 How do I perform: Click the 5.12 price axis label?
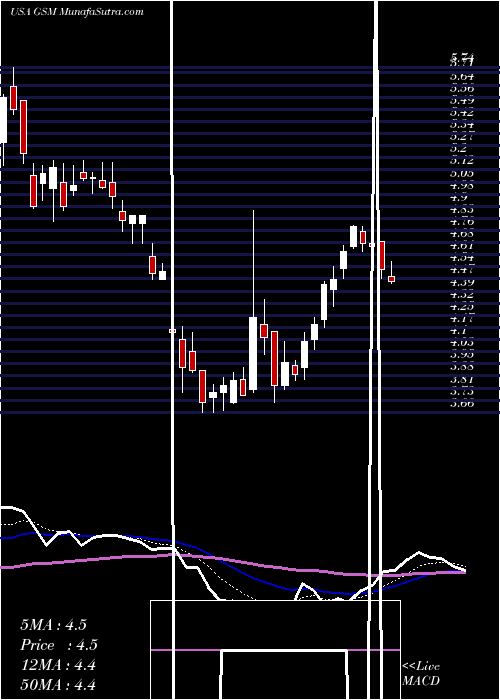coord(462,161)
